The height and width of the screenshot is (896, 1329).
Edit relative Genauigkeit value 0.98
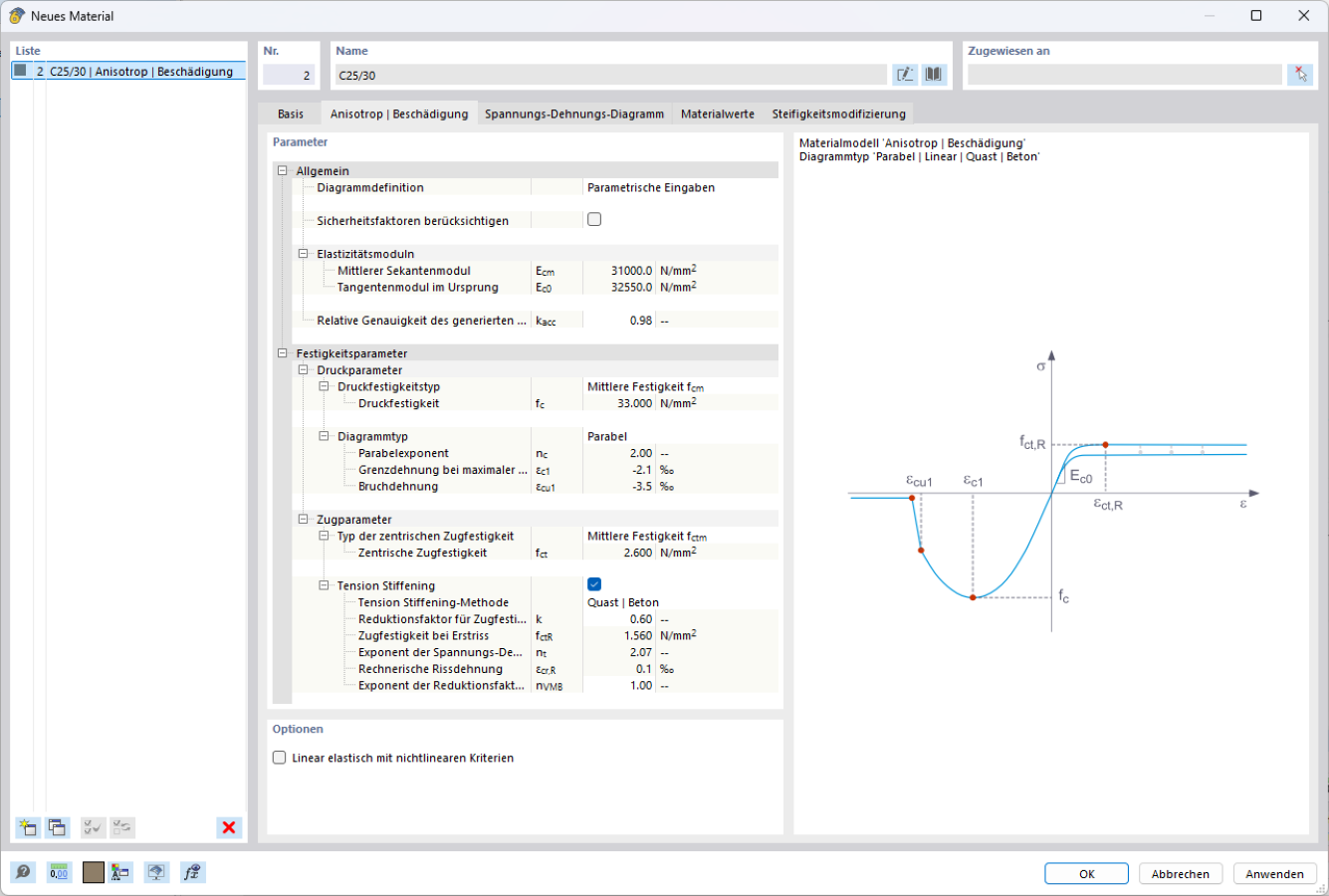click(619, 321)
